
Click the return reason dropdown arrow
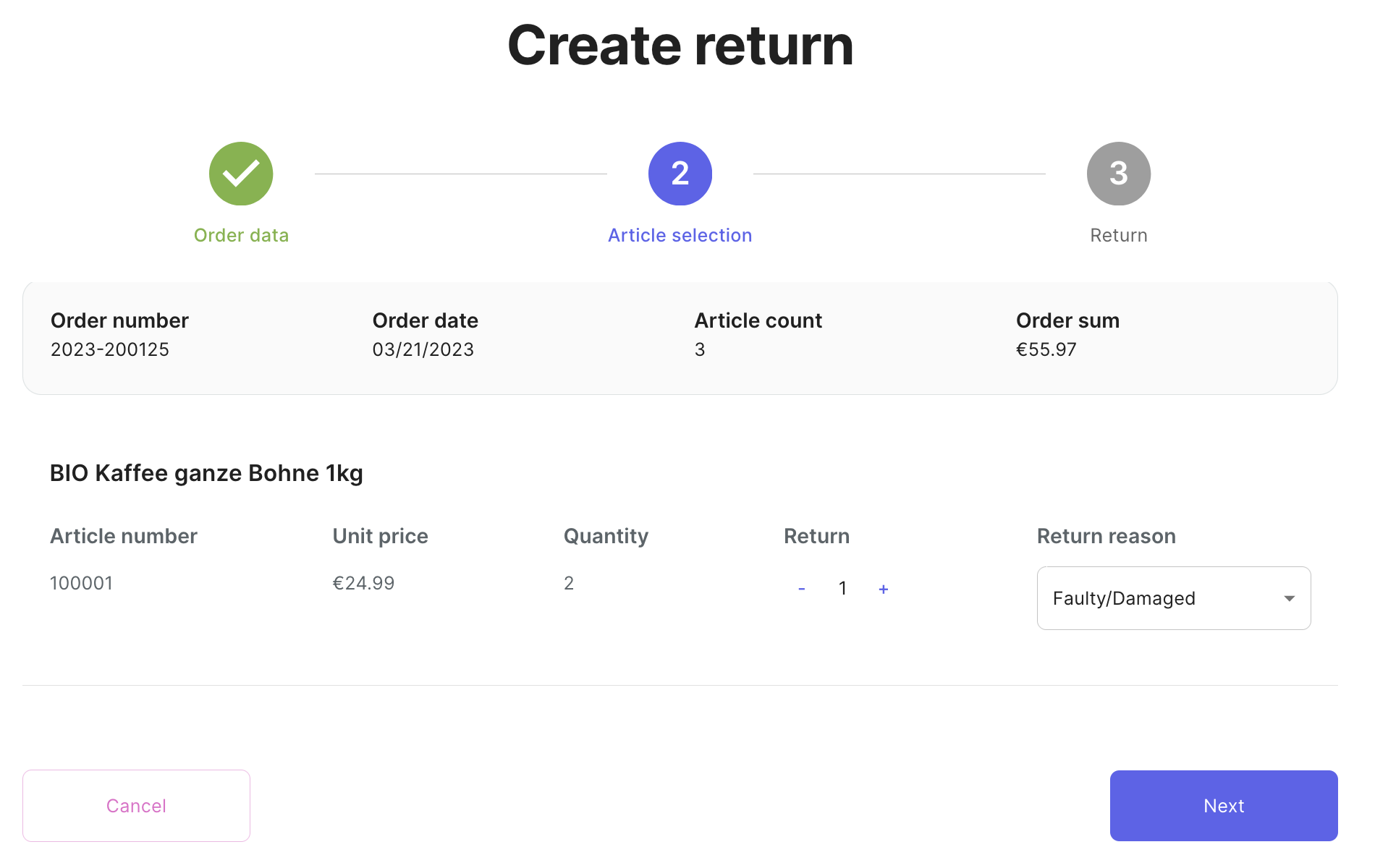[1289, 598]
